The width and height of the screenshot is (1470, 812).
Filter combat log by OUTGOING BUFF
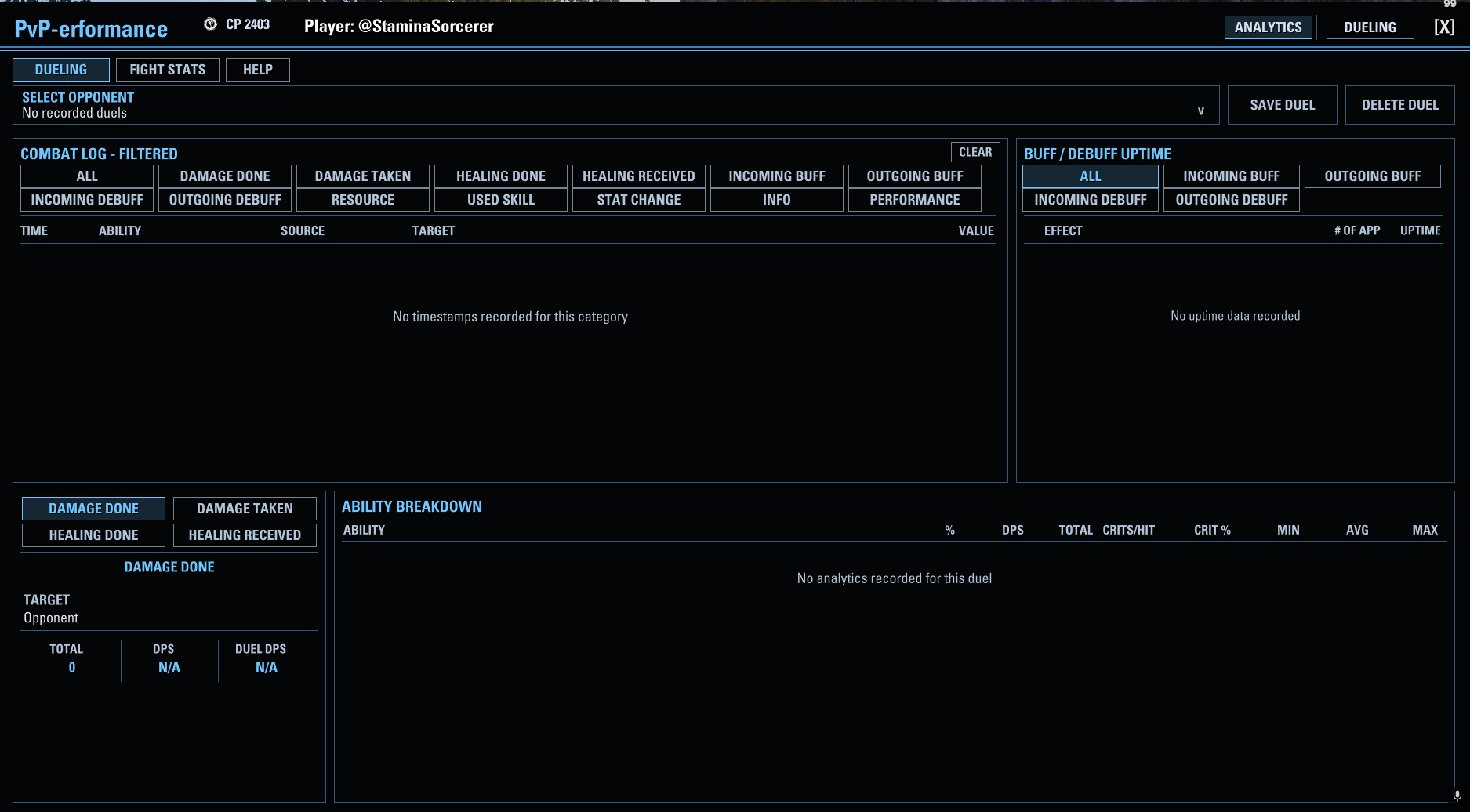(x=915, y=176)
